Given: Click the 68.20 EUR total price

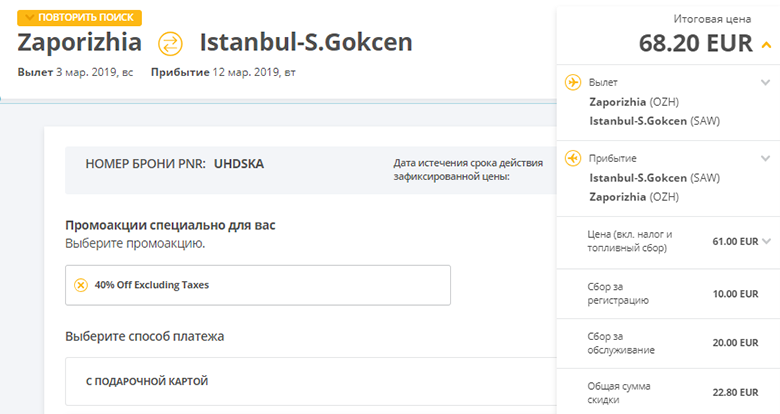Looking at the screenshot, I should (x=698, y=44).
